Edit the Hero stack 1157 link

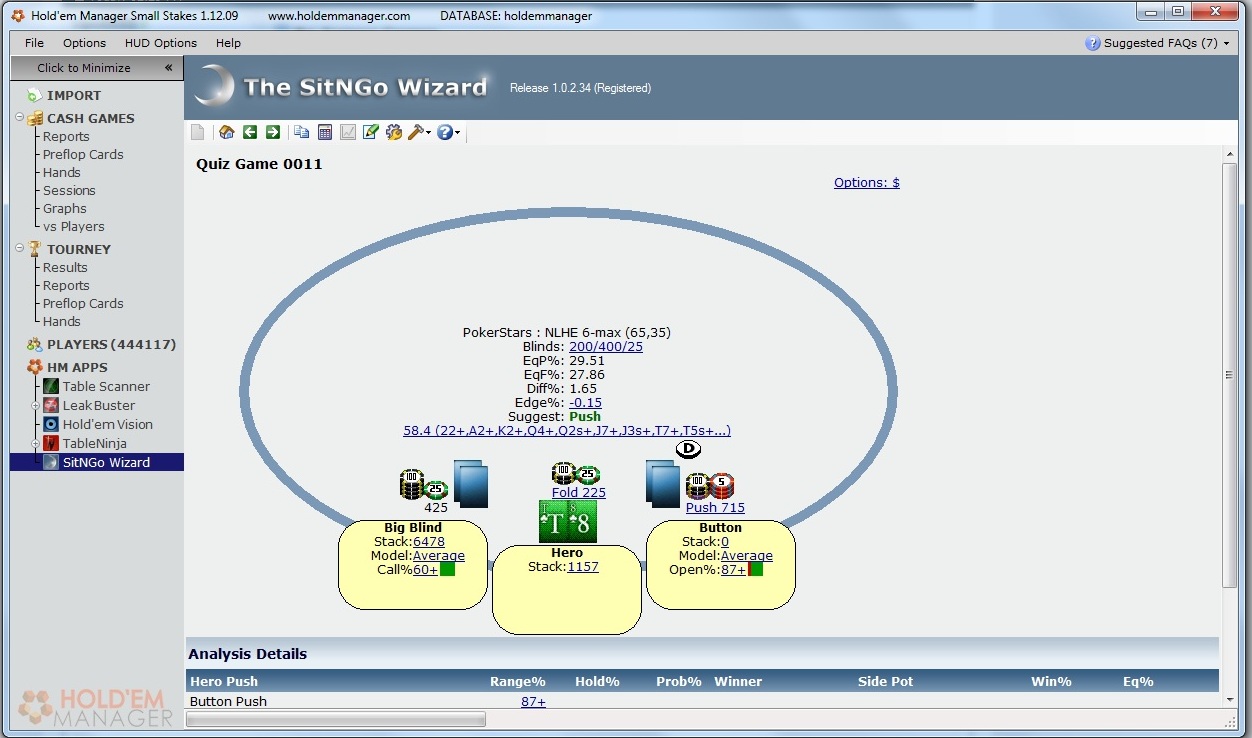point(583,567)
